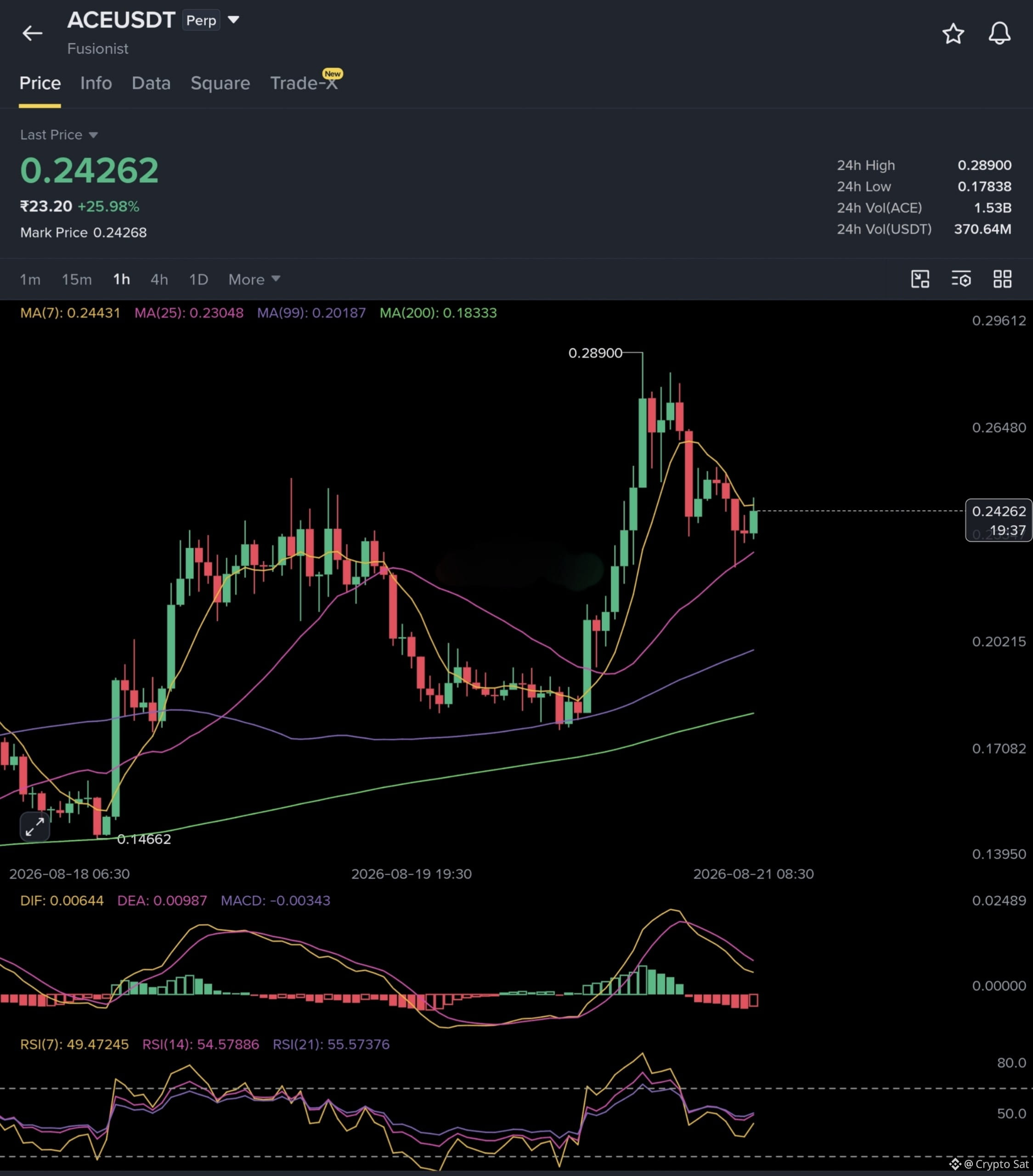
Task: Open the Last Price dropdown
Action: click(59, 135)
